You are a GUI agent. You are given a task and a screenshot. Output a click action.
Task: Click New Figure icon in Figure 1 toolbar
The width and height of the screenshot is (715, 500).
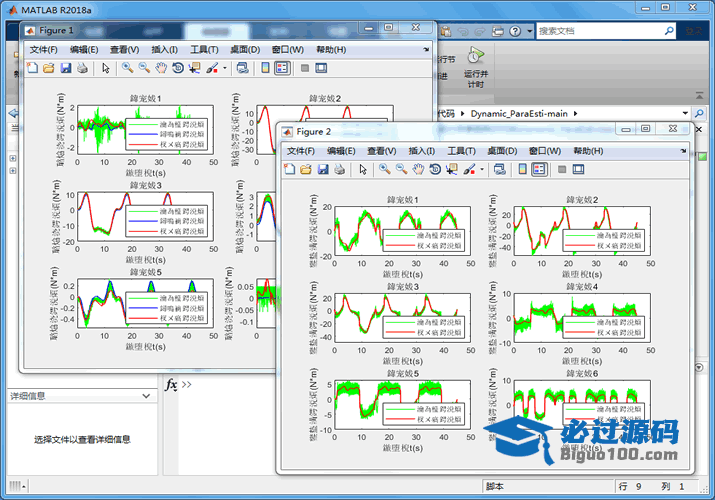[32, 68]
